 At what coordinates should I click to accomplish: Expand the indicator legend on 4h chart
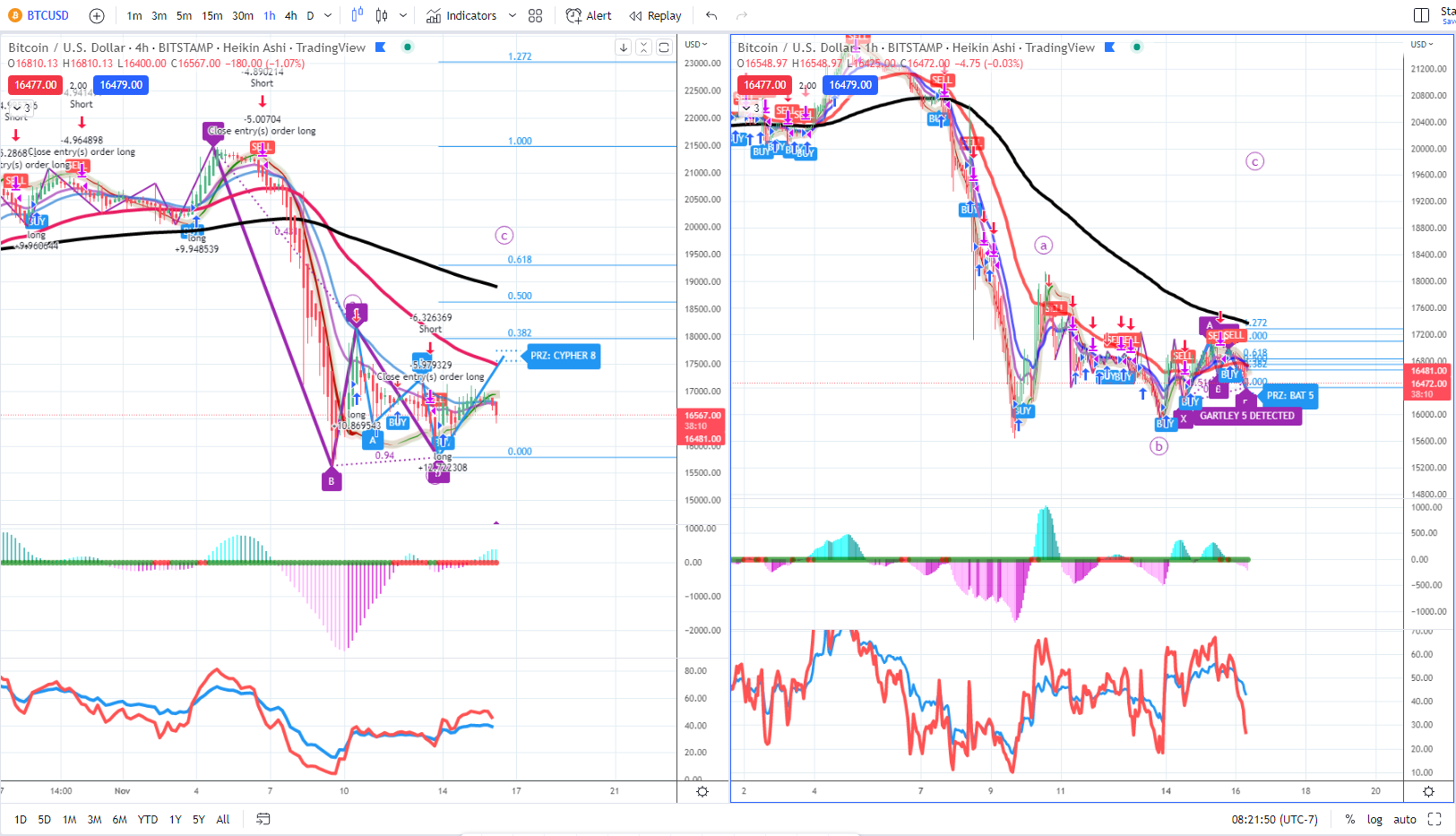(22, 108)
